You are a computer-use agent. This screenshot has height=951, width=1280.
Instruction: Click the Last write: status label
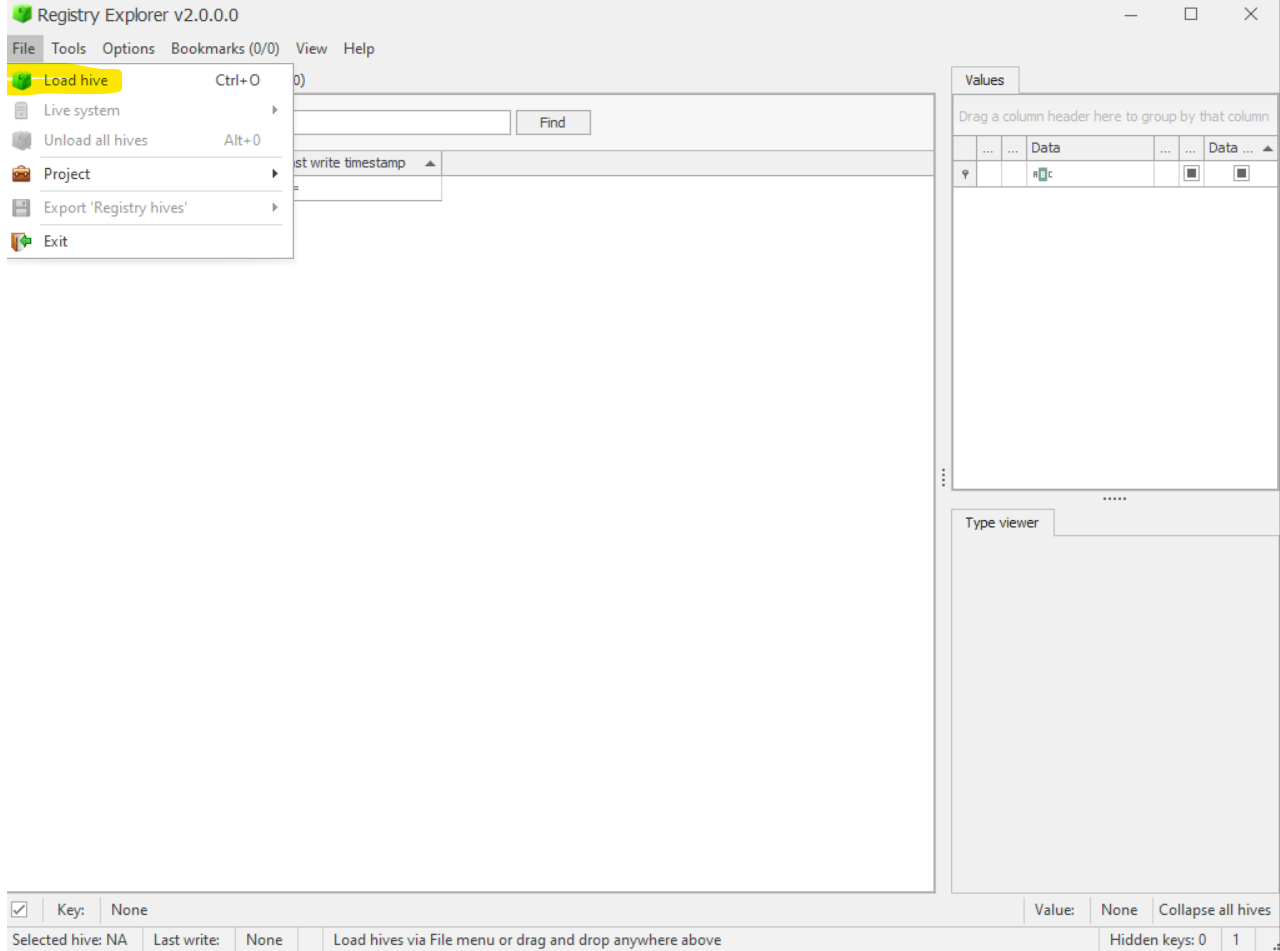tap(186, 940)
